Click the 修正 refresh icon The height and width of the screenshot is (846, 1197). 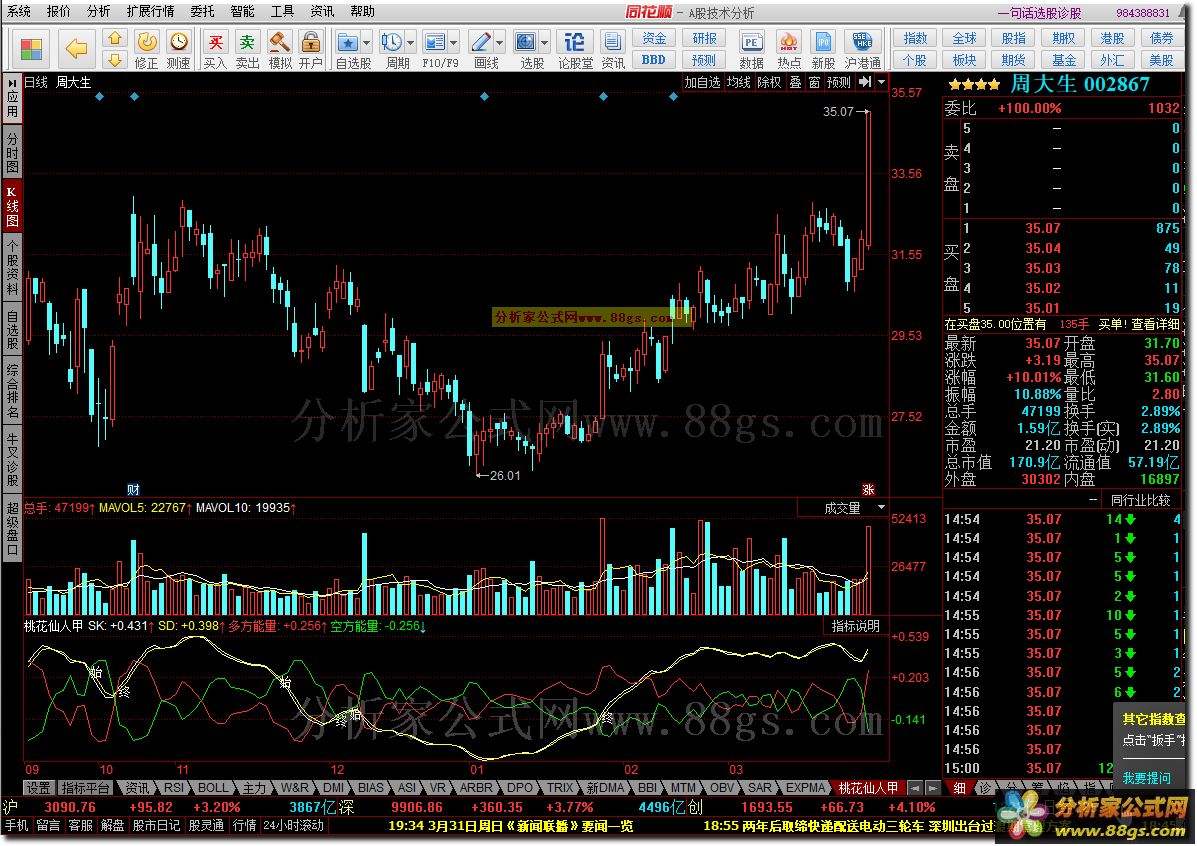(147, 41)
